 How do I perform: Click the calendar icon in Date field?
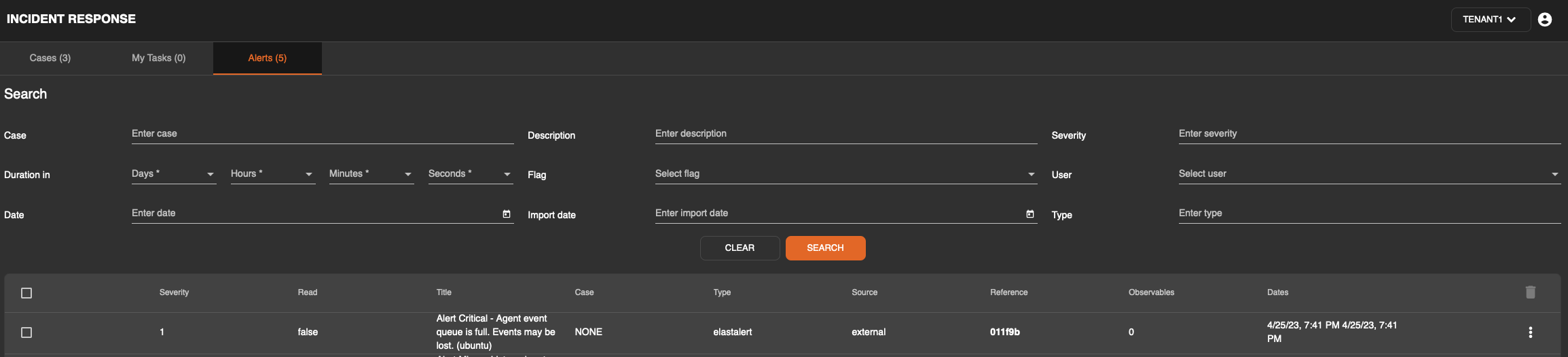[506, 214]
